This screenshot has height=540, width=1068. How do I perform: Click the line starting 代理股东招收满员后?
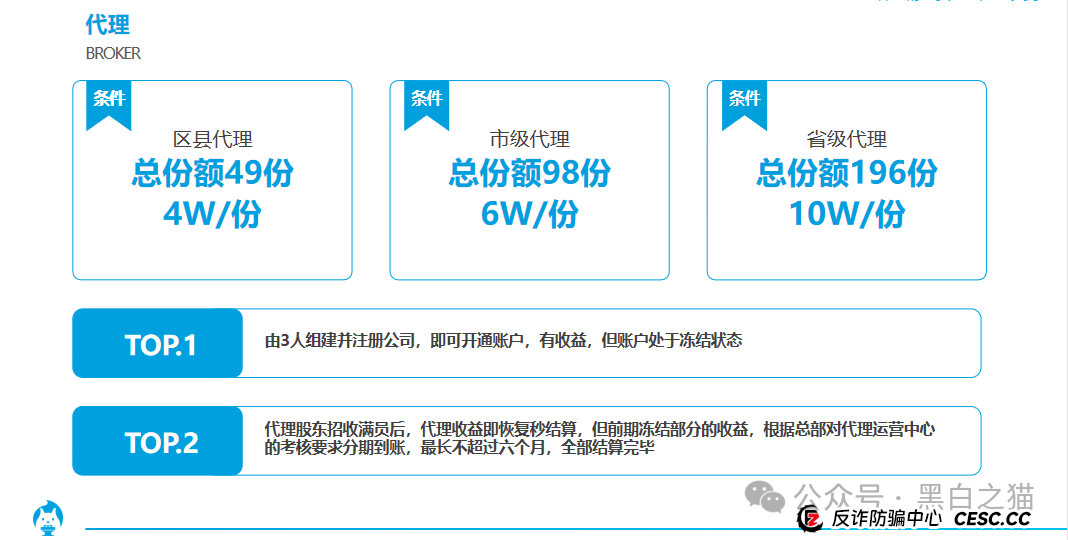pos(599,430)
